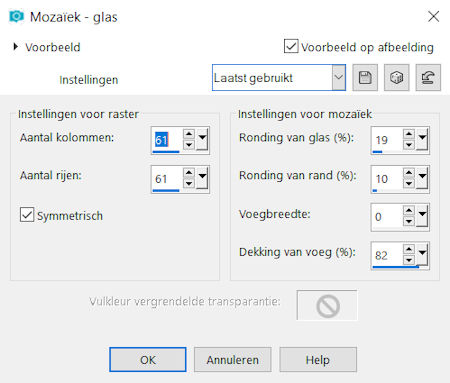
Task: Expand the Voorbeeld preview section
Action: [15, 47]
